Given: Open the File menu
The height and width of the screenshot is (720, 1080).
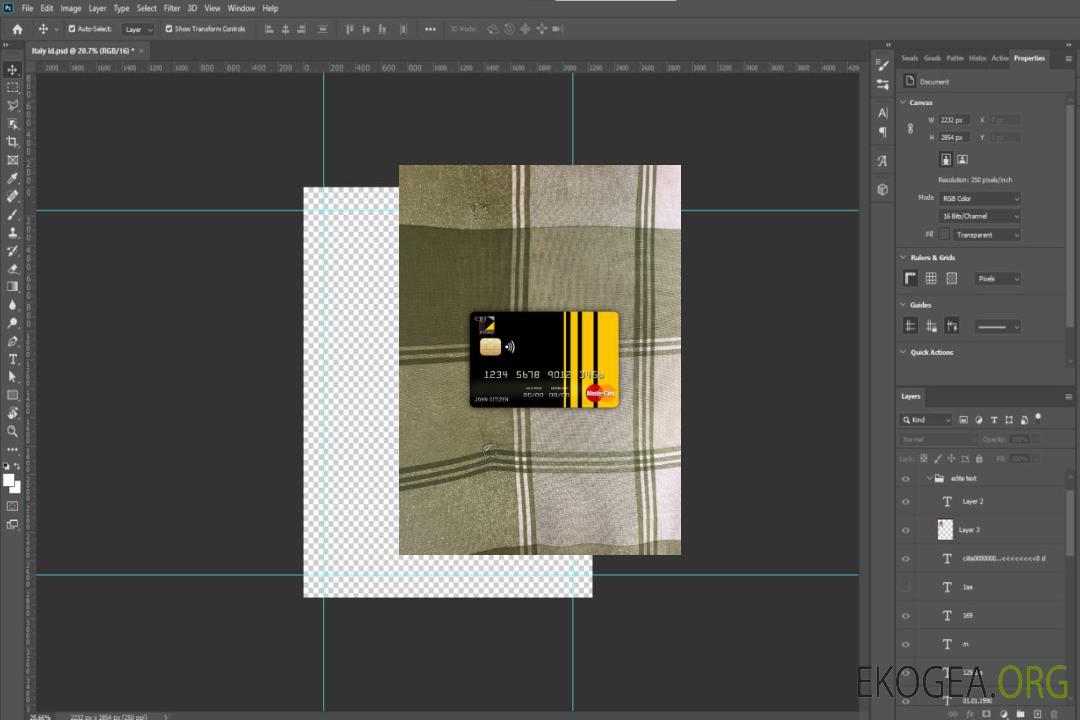Looking at the screenshot, I should click(x=28, y=8).
